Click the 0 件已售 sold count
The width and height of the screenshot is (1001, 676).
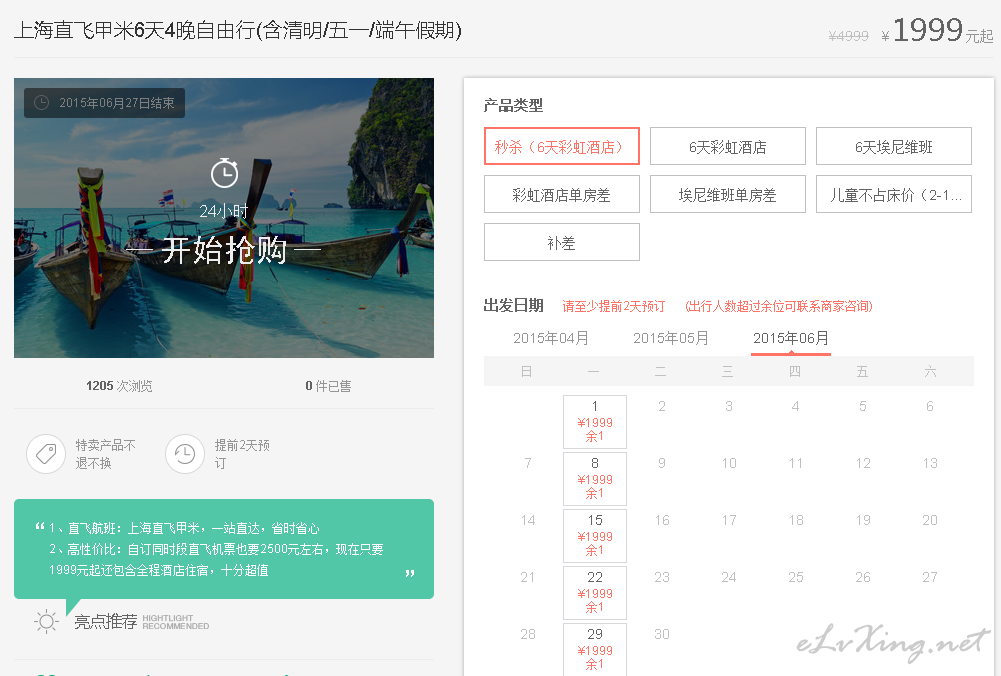(x=328, y=386)
